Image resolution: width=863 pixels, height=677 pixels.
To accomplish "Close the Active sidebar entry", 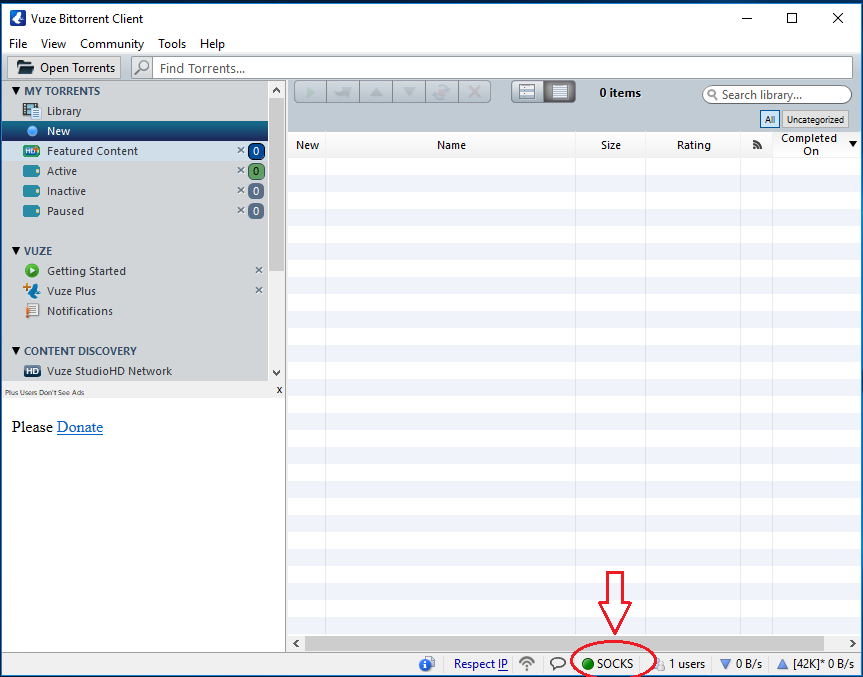I will coord(241,170).
